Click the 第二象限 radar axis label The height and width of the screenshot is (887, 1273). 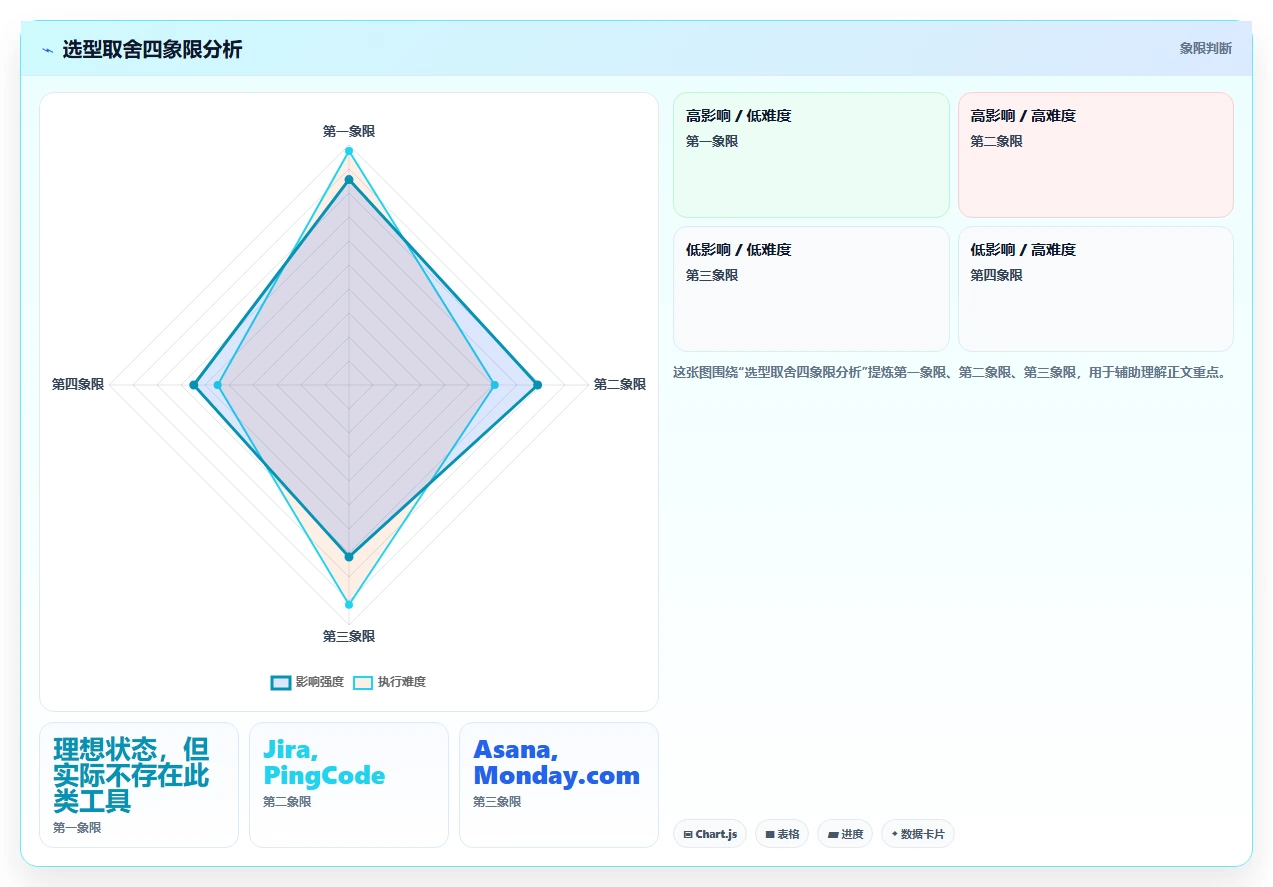coord(620,384)
